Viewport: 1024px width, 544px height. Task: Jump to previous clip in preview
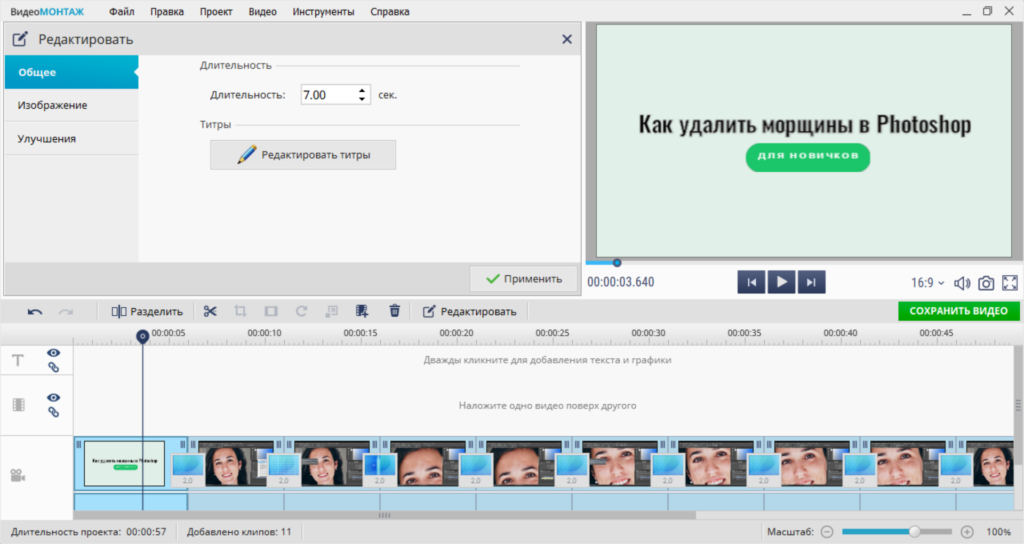[x=751, y=282]
